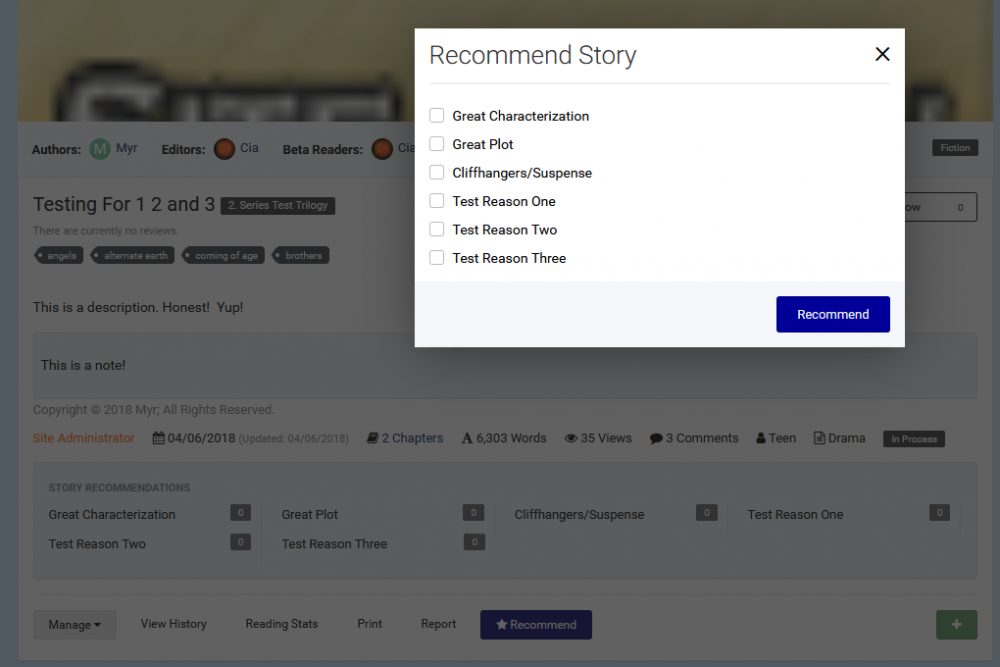The width and height of the screenshot is (1000, 667).
Task: Mark the Test Reason Three checkbox
Action: click(x=437, y=258)
